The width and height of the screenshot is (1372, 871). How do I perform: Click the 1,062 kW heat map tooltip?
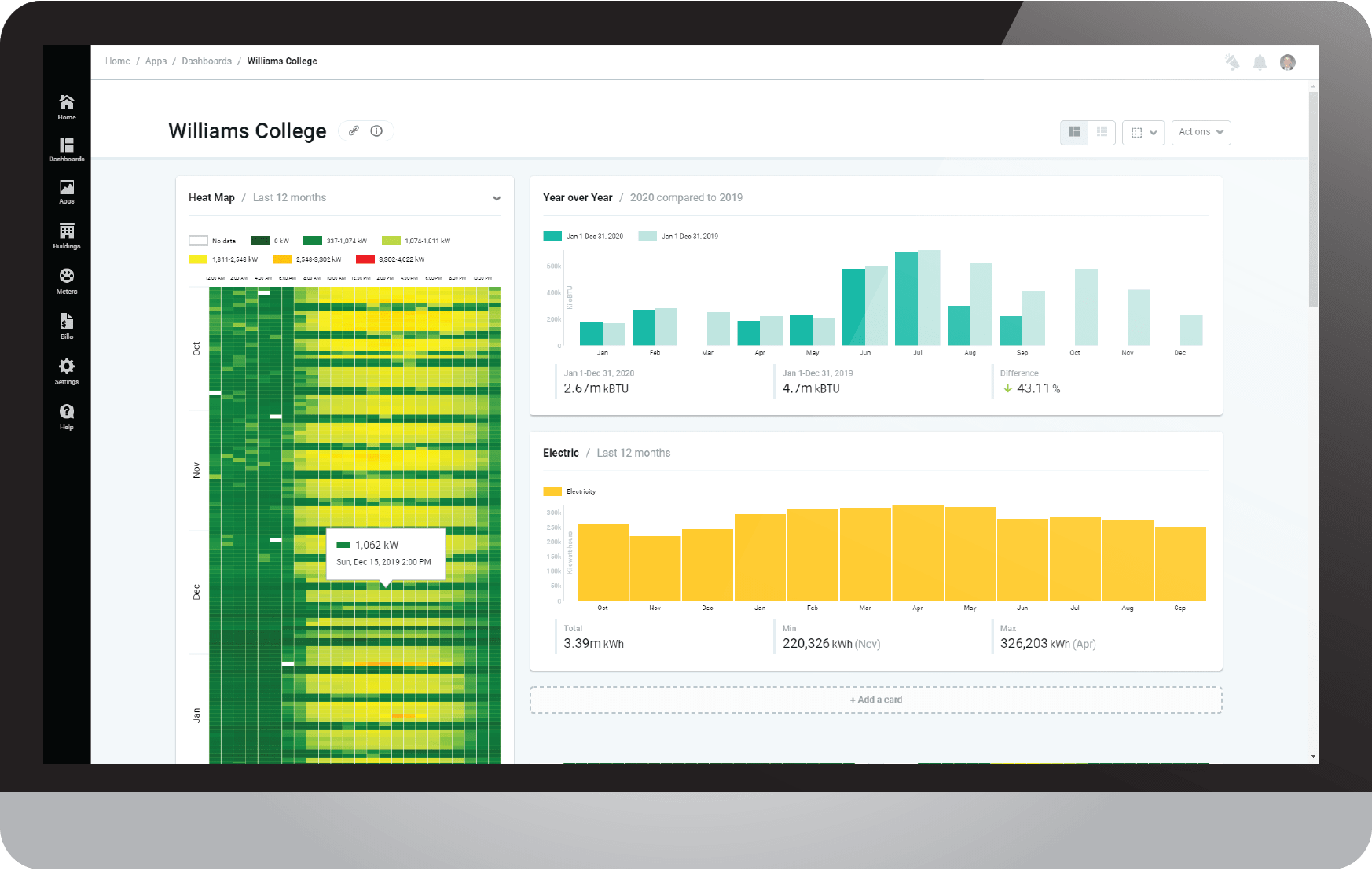tap(386, 554)
